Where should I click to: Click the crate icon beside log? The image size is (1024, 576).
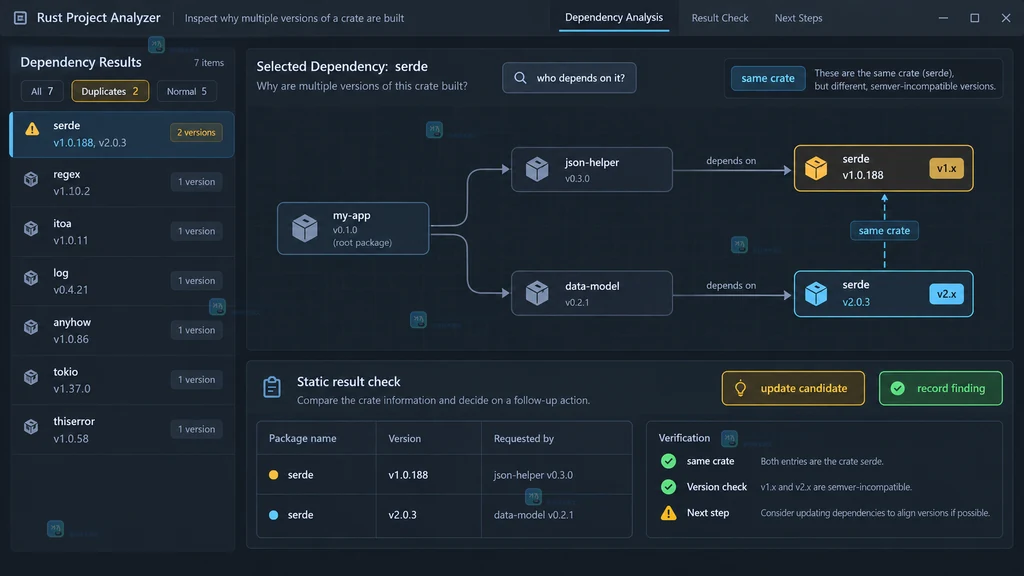point(31,278)
